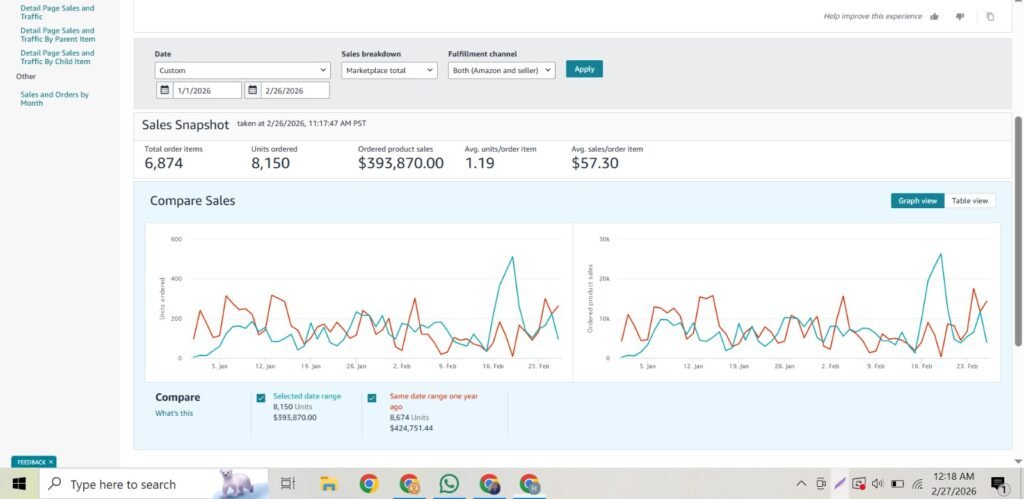This screenshot has height=499, width=1024.
Task: Click the What's this link under Compare
Action: (174, 413)
